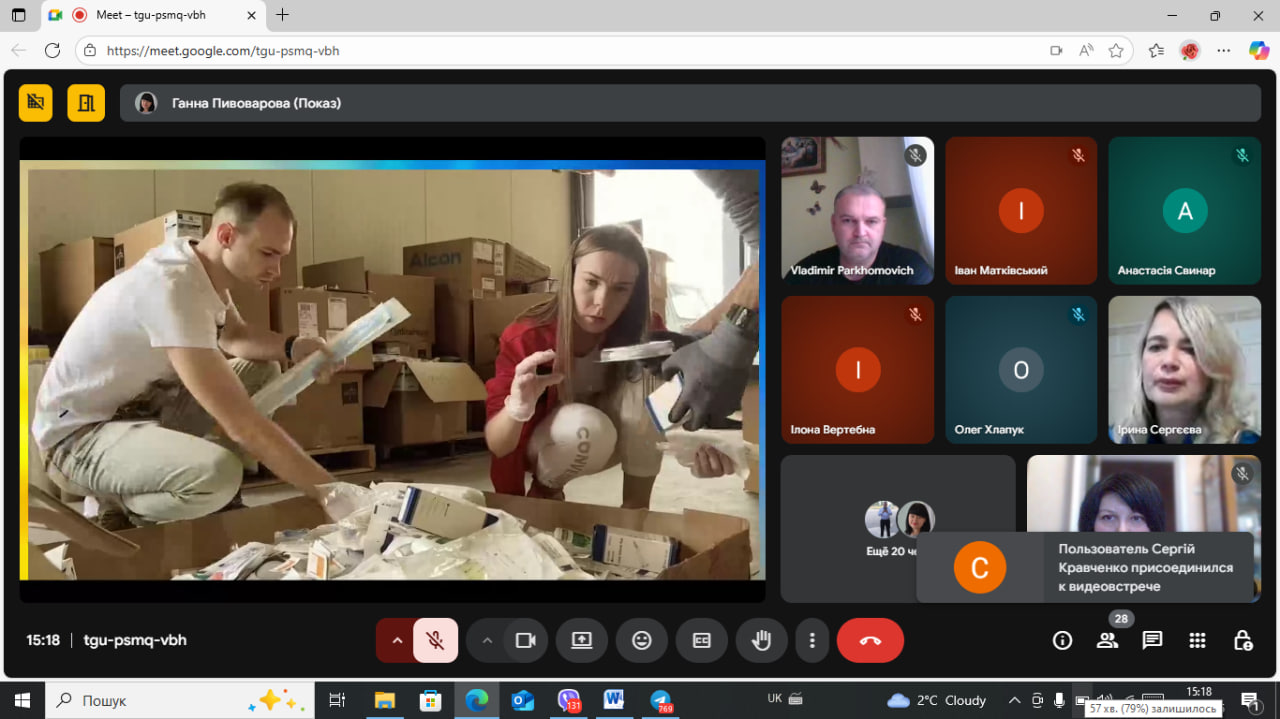Click the Сергій Кравченко joined notification

1085,567
